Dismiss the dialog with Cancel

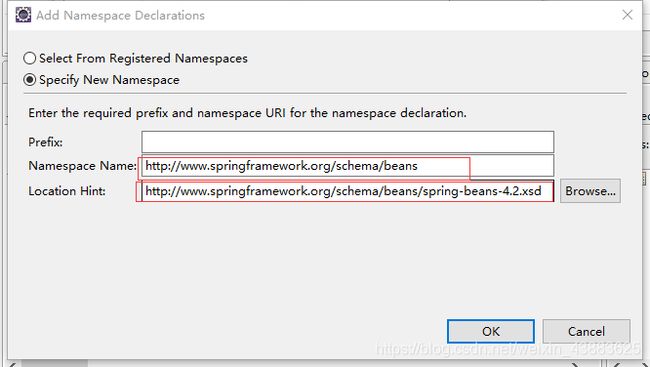click(586, 331)
